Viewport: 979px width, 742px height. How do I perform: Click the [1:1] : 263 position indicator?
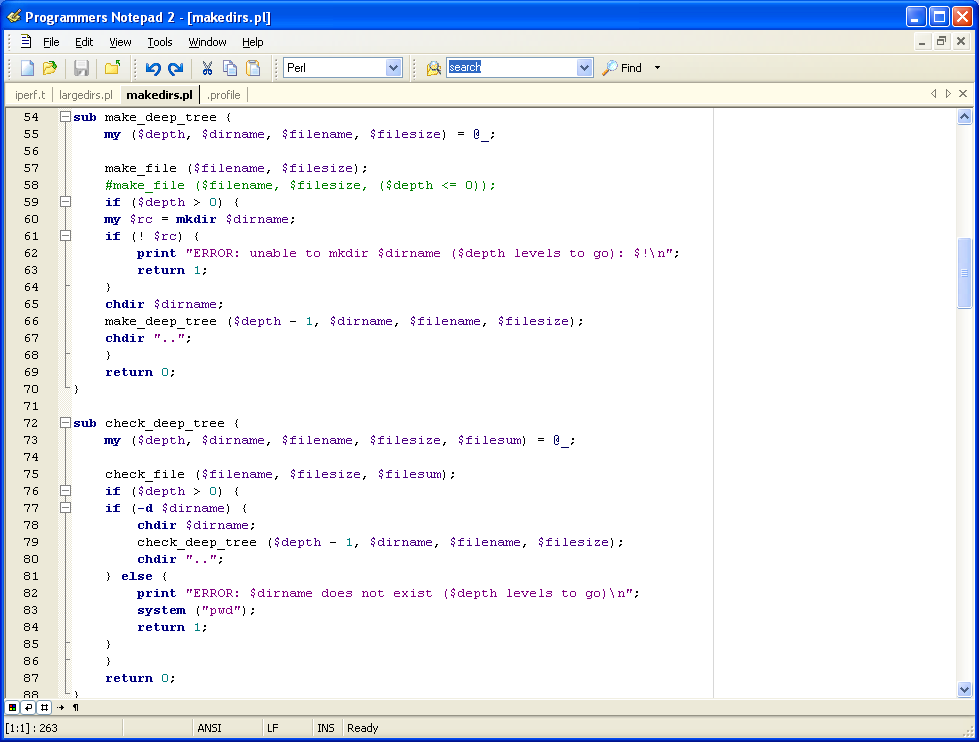(x=31, y=728)
